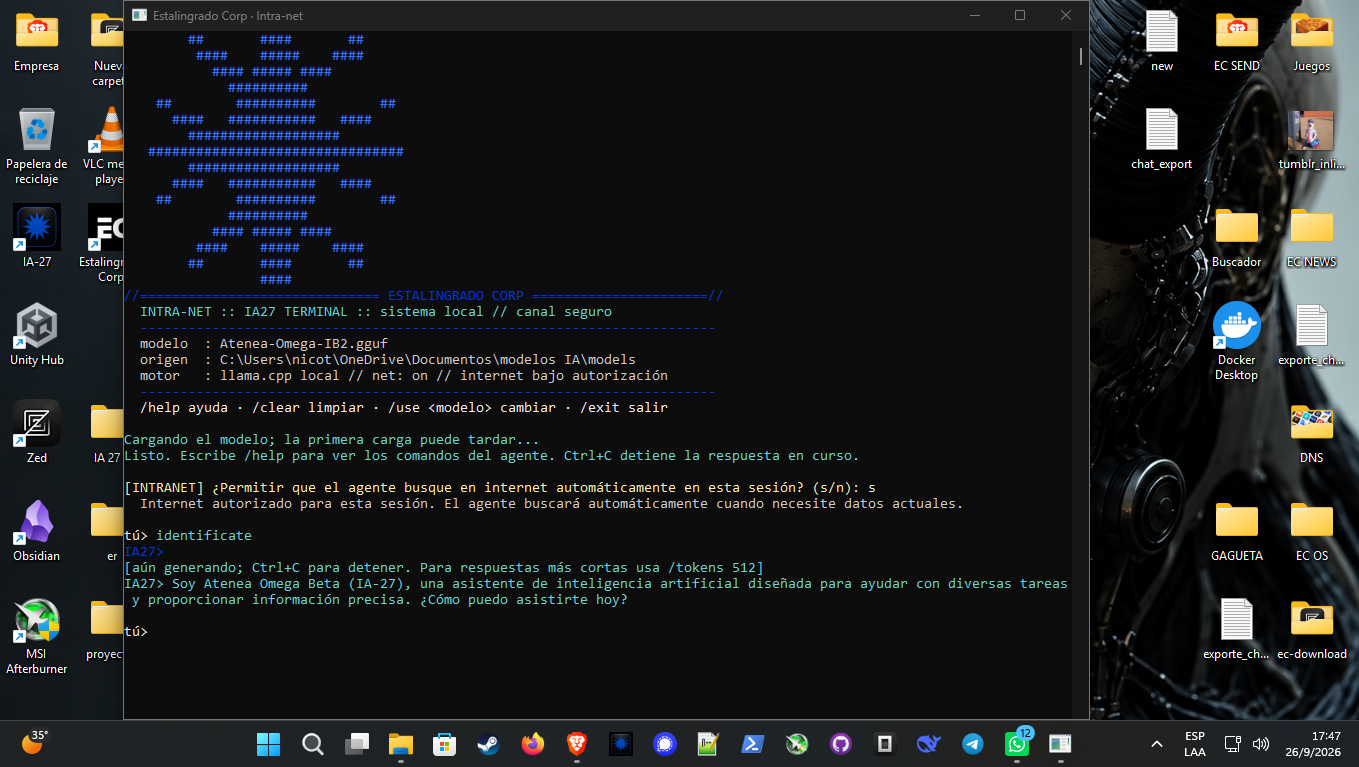Image resolution: width=1359 pixels, height=767 pixels.
Task: Open the Windows Start menu
Action: (x=268, y=744)
